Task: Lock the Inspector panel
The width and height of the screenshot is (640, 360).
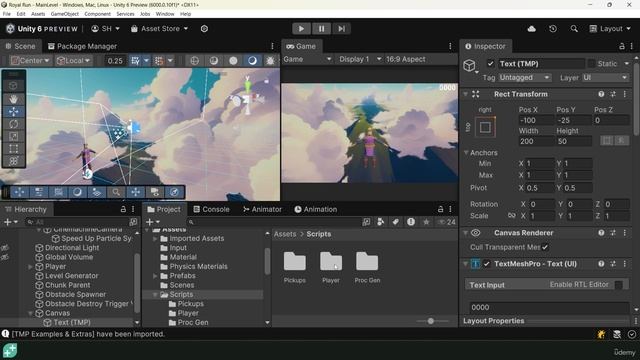Action: (621, 46)
